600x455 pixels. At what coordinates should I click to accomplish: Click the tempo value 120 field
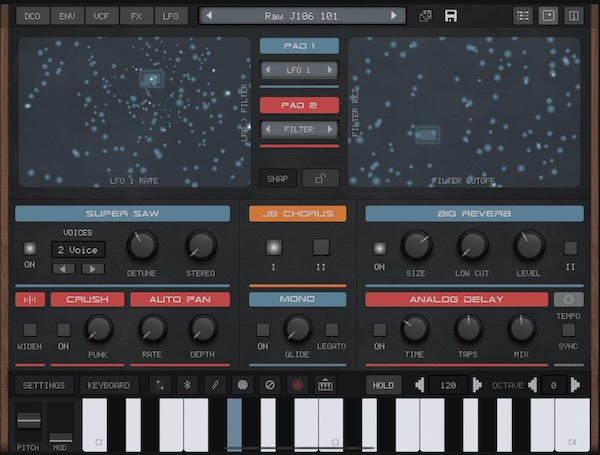click(448, 385)
